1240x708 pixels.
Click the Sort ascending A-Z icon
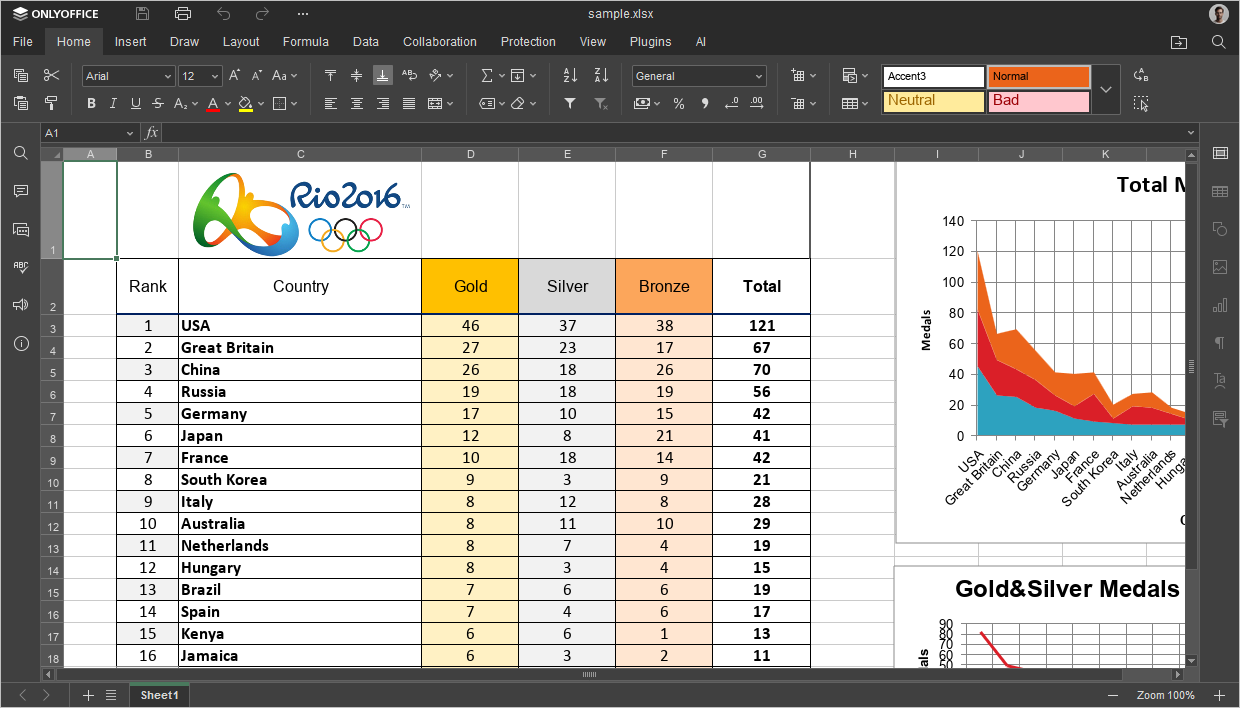[x=570, y=76]
